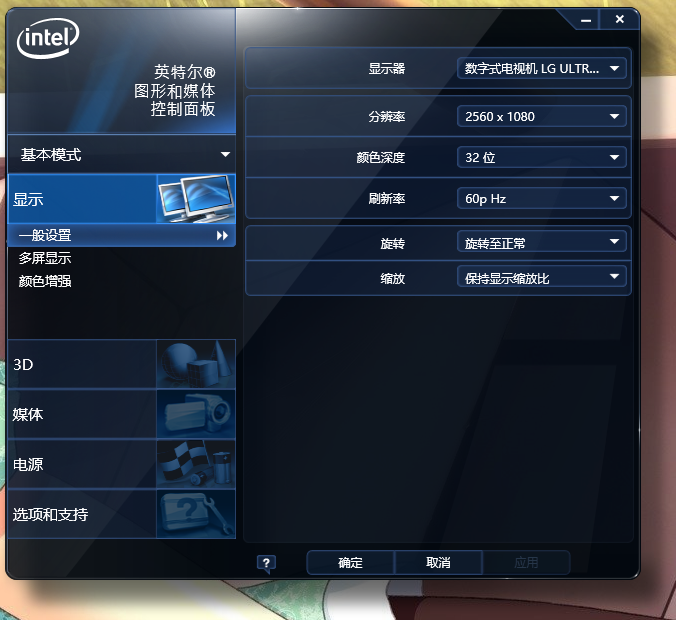Open the dual-monitor Display section icon
Image resolution: width=676 pixels, height=620 pixels.
196,199
